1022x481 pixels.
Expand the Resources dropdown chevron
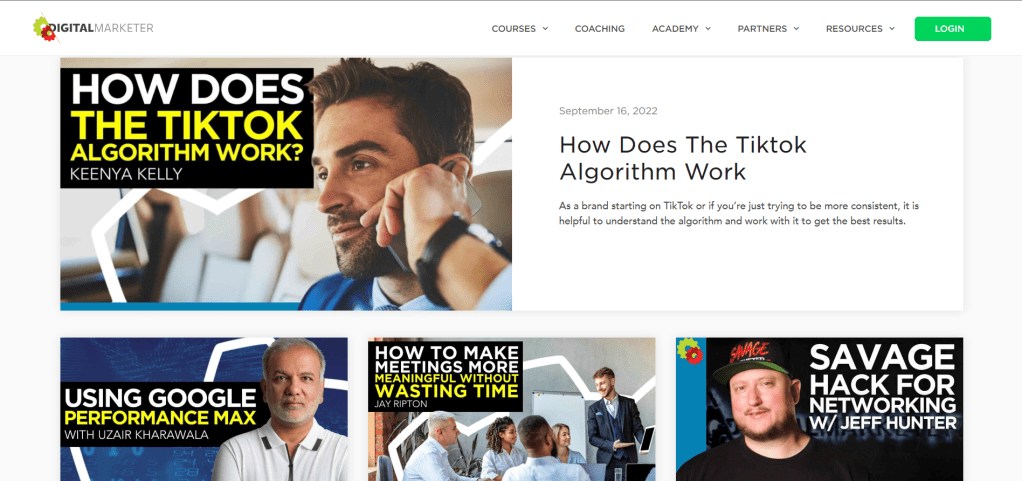(892, 29)
